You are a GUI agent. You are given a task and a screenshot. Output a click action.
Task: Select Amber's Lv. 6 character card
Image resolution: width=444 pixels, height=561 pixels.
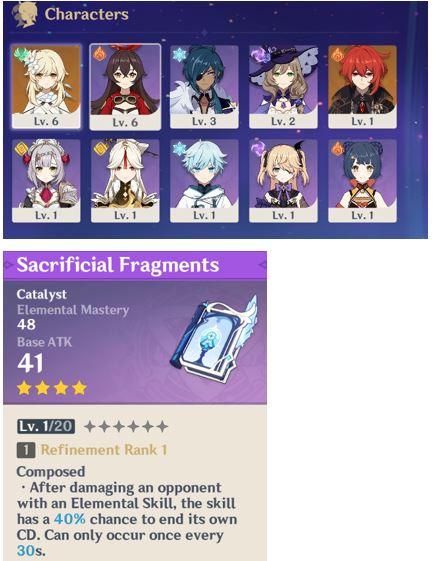[125, 87]
